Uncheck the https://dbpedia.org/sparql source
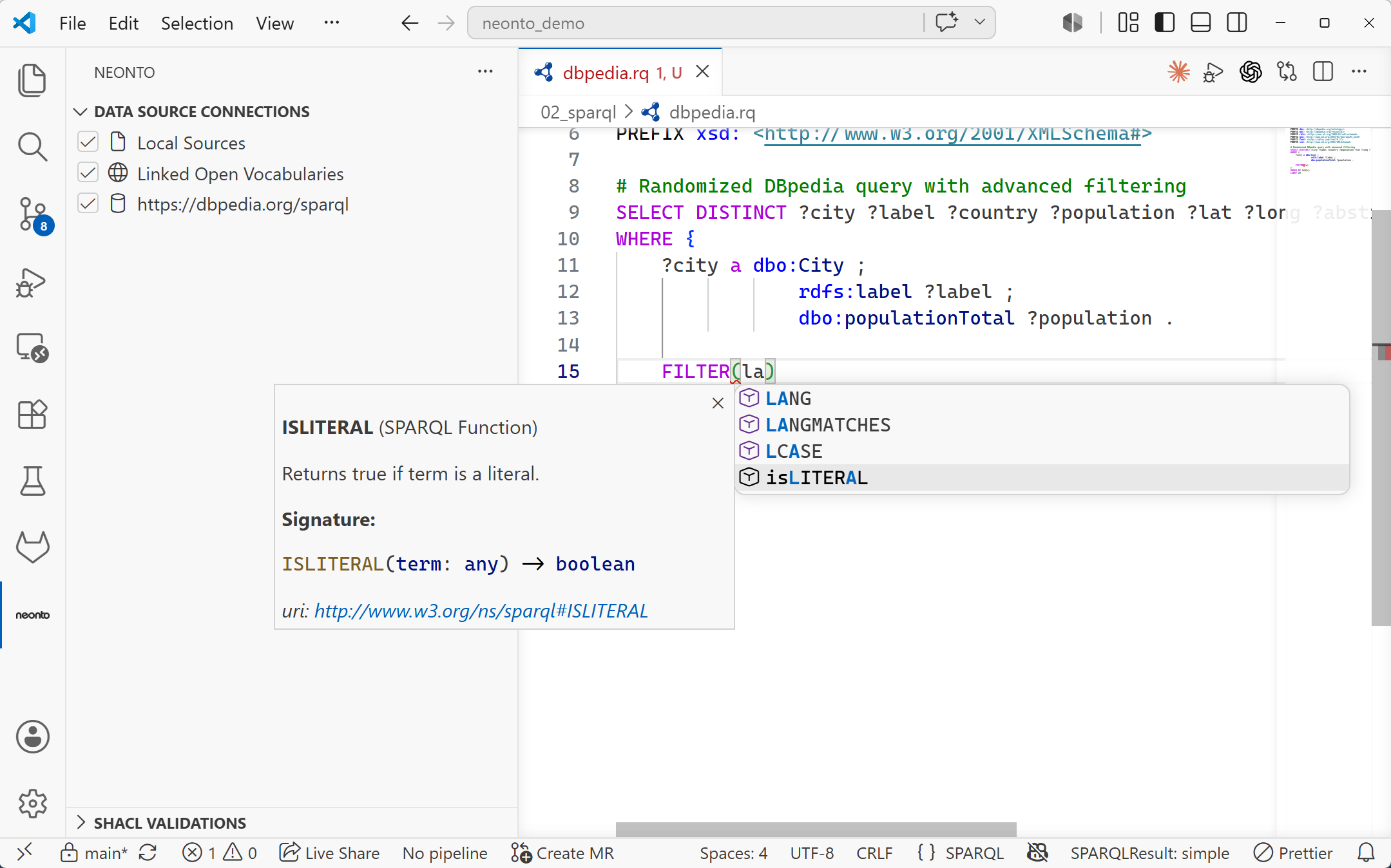 [88, 203]
